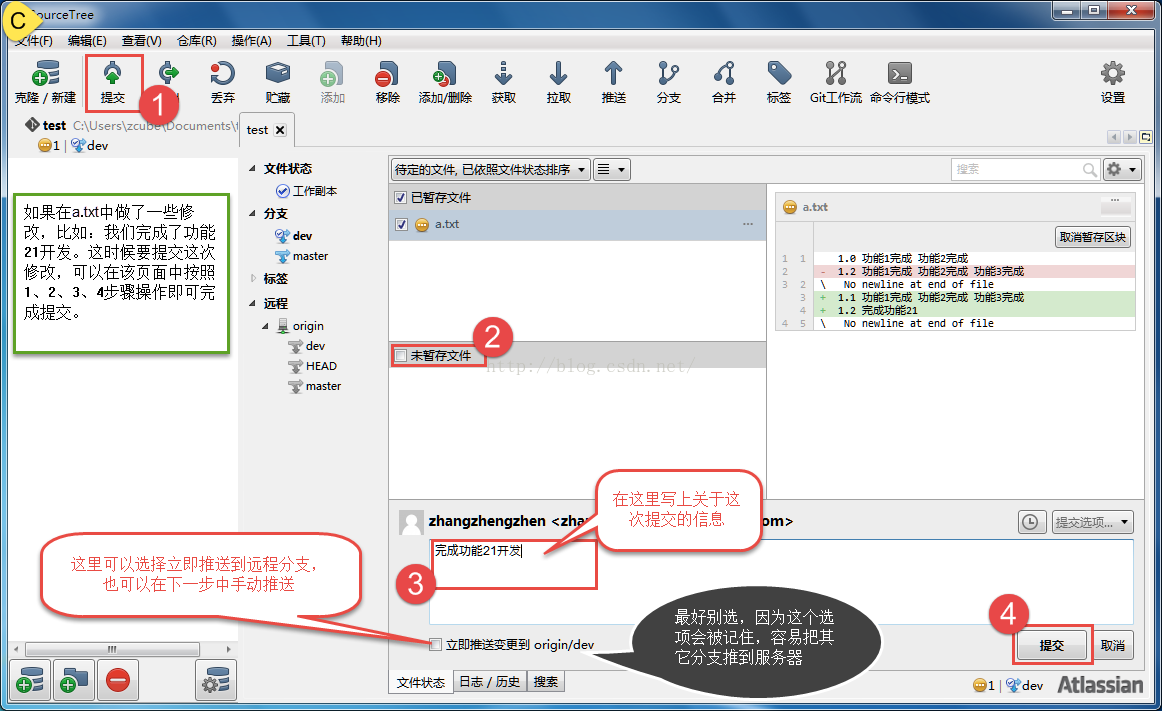Switch to Log / History (日志/历史) tab
1162x711 pixels.
[x=489, y=682]
